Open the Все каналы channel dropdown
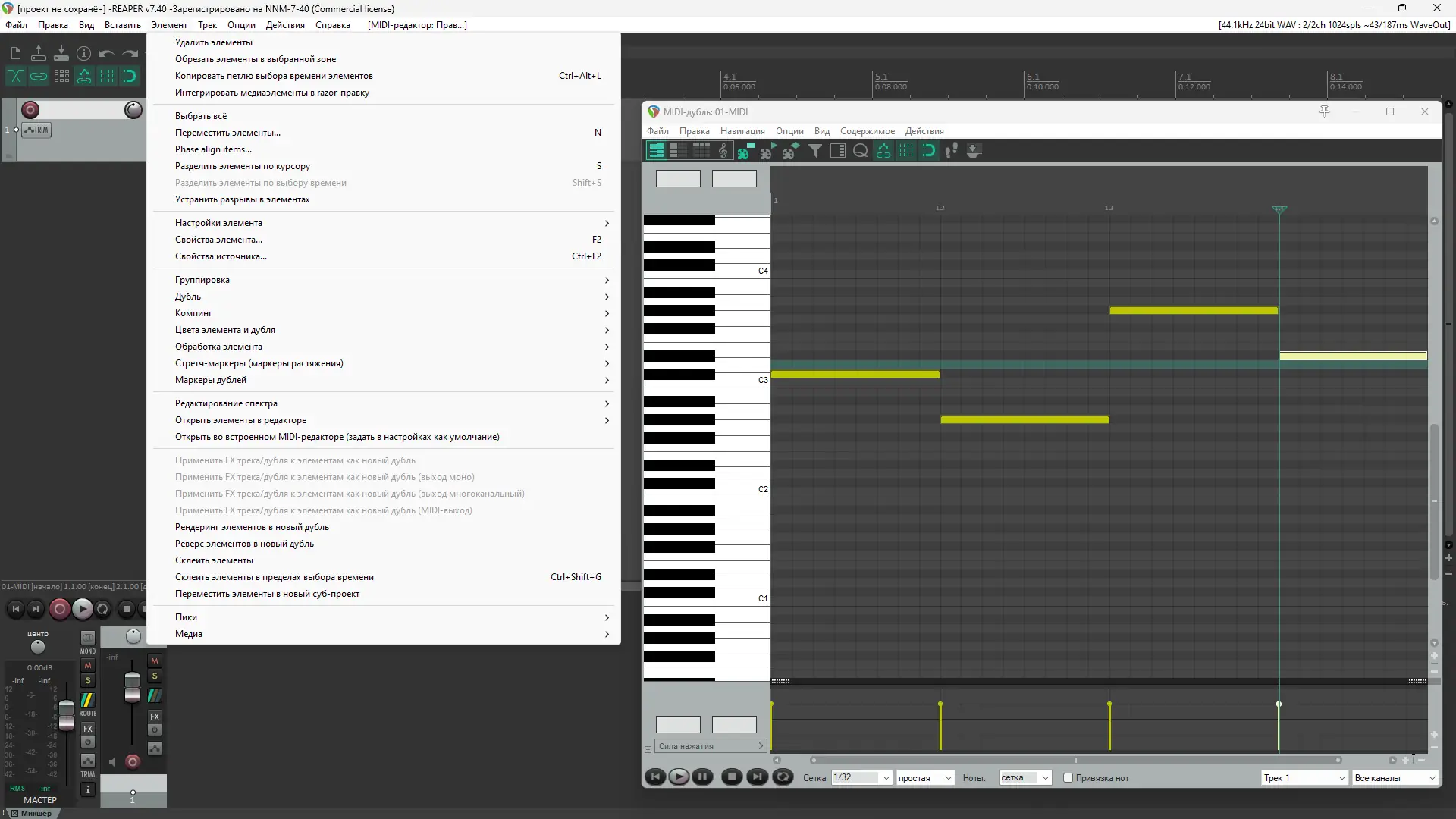1456x819 pixels. [x=1395, y=778]
